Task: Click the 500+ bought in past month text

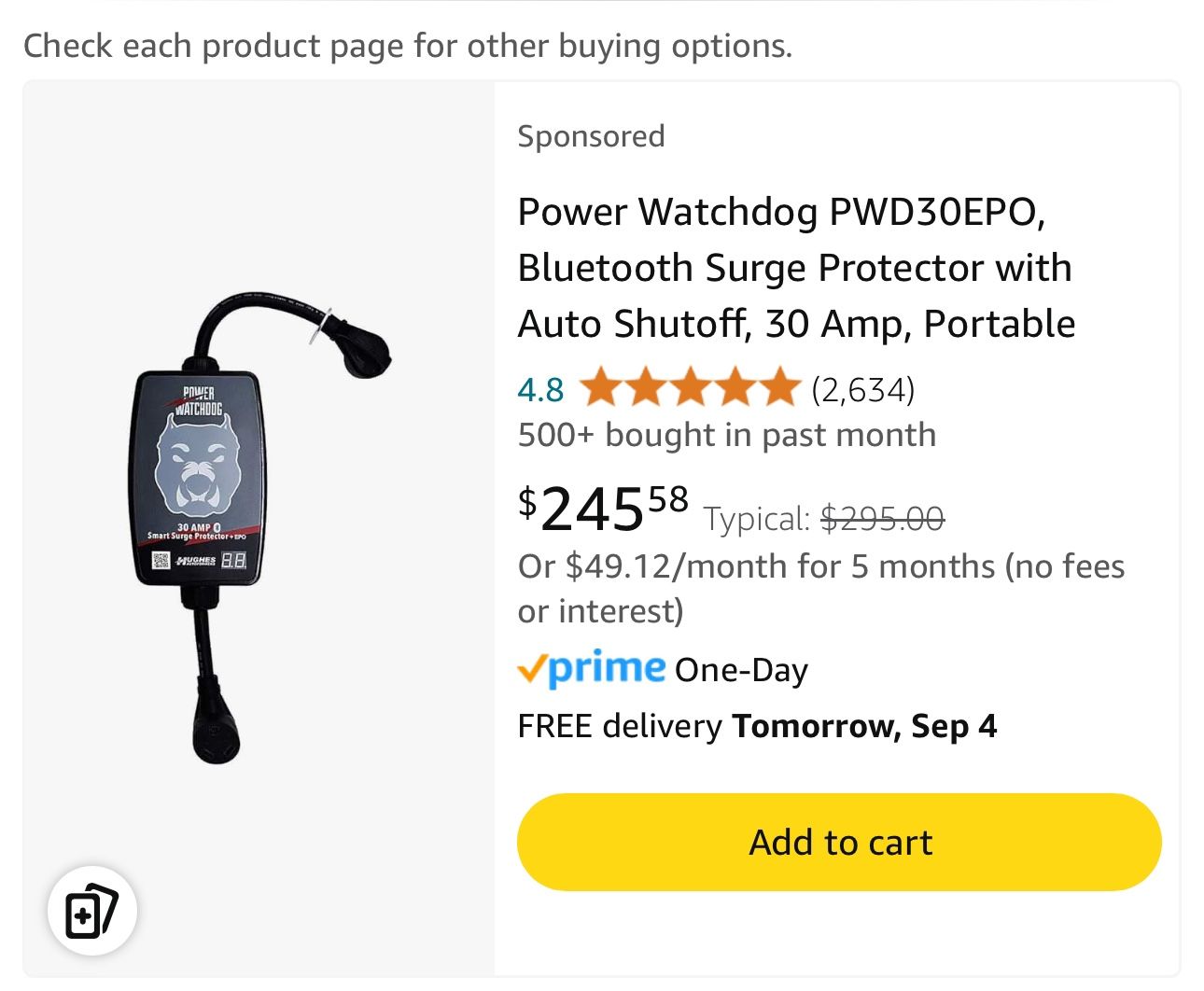Action: click(726, 435)
